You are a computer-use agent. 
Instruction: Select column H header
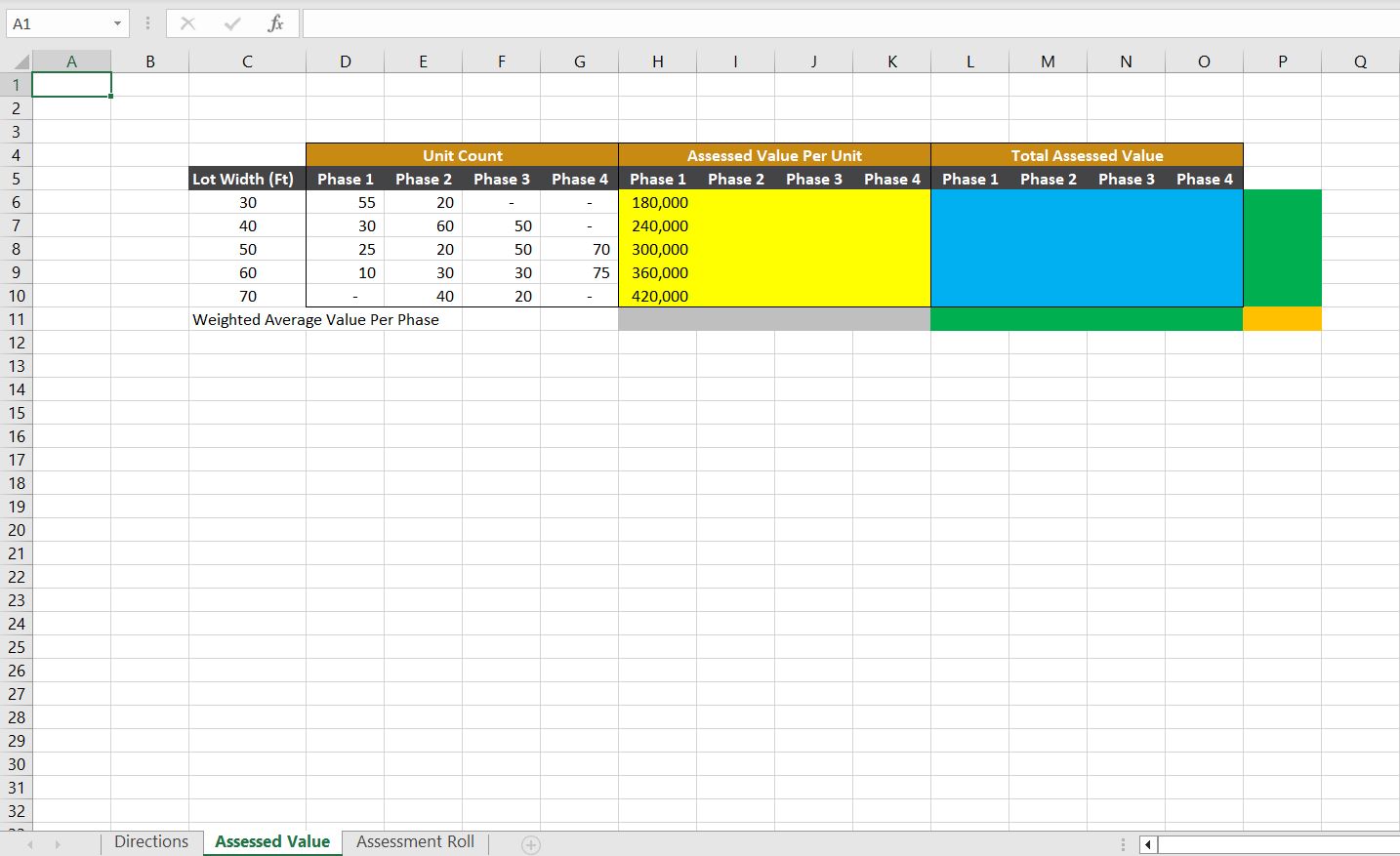(x=657, y=61)
